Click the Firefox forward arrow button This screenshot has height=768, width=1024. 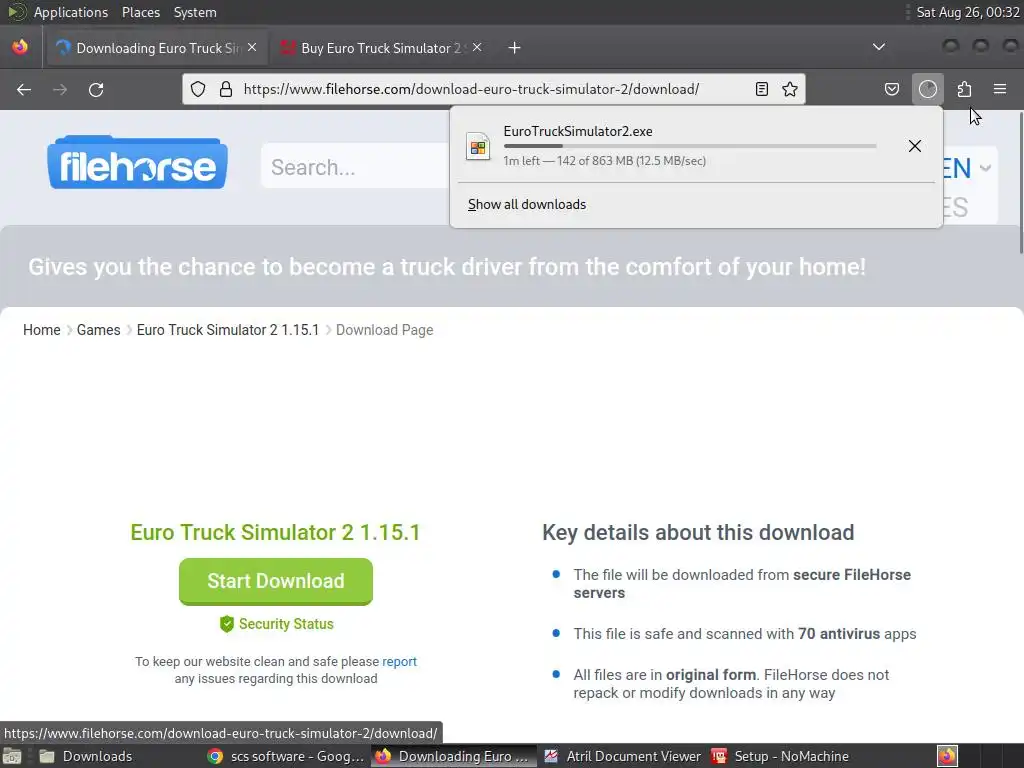coord(60,89)
